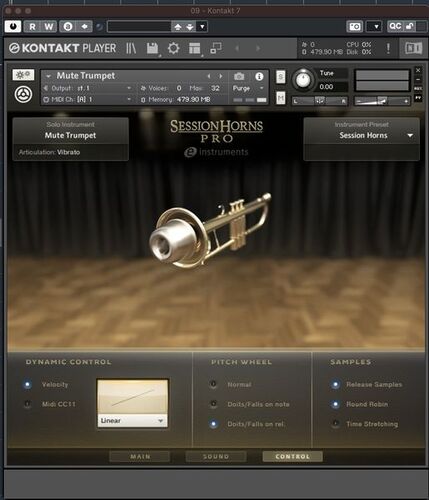Click the Memory 479.90 MB readout
Screen dimensions: 429x500
coord(176,99)
